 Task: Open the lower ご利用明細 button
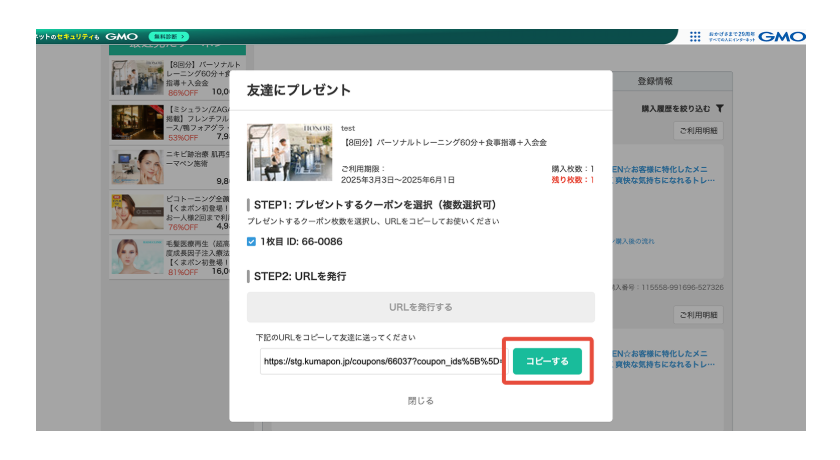pos(698,315)
